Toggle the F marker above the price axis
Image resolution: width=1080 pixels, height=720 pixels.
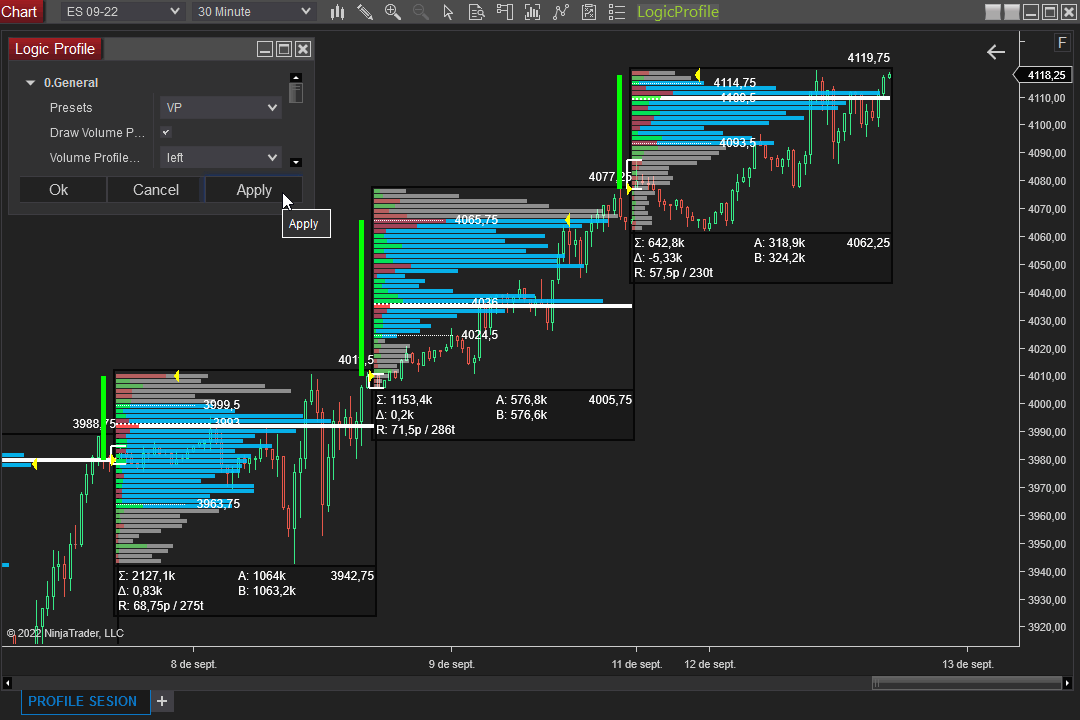(x=1062, y=43)
